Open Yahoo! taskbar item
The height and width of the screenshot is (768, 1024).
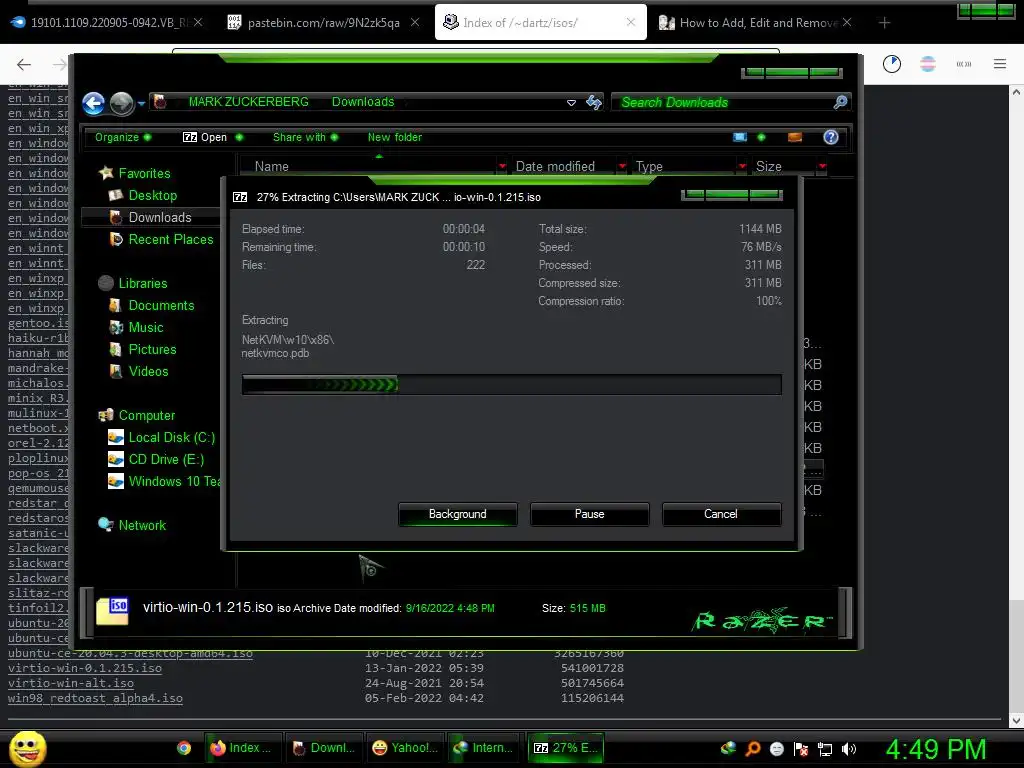pyautogui.click(x=406, y=748)
